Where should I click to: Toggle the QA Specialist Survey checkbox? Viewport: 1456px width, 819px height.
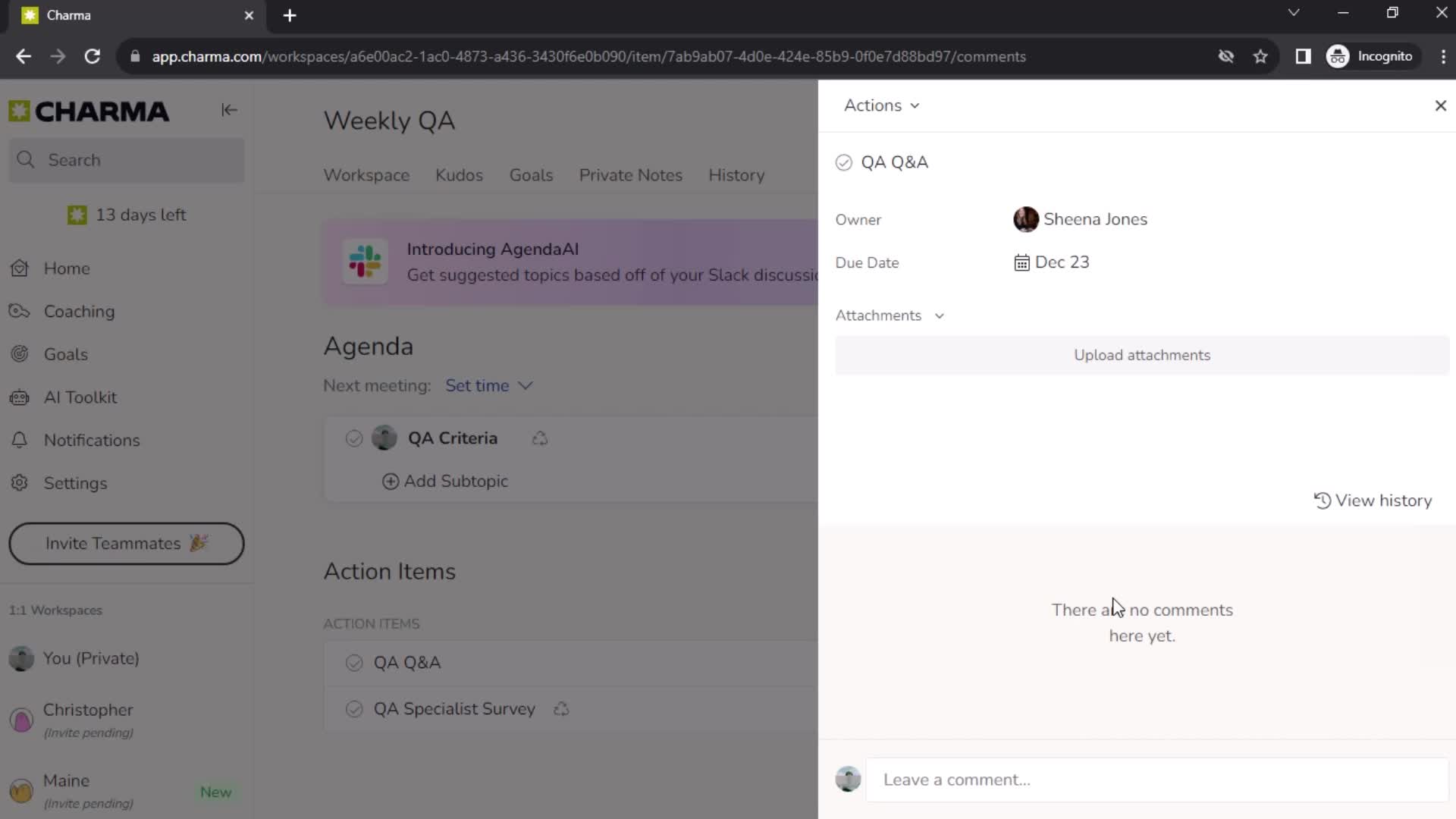(353, 709)
